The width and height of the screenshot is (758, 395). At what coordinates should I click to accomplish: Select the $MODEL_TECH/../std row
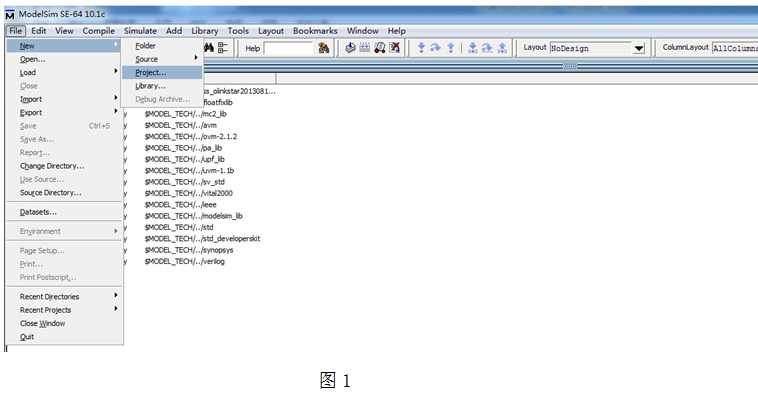coord(179,227)
